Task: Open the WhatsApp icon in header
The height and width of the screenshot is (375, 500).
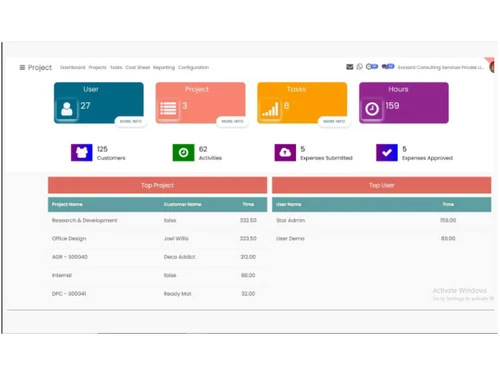Action: point(359,67)
